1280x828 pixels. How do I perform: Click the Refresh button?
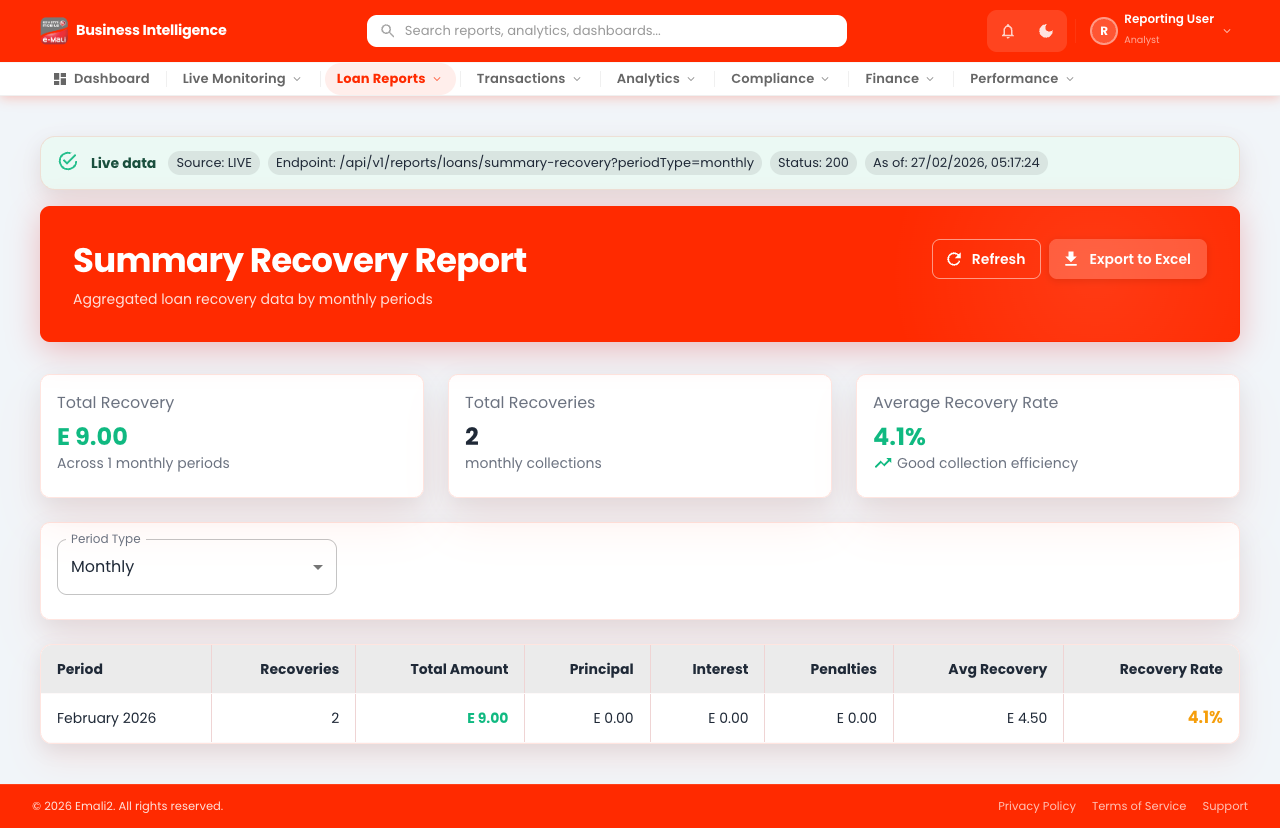[x=986, y=259]
